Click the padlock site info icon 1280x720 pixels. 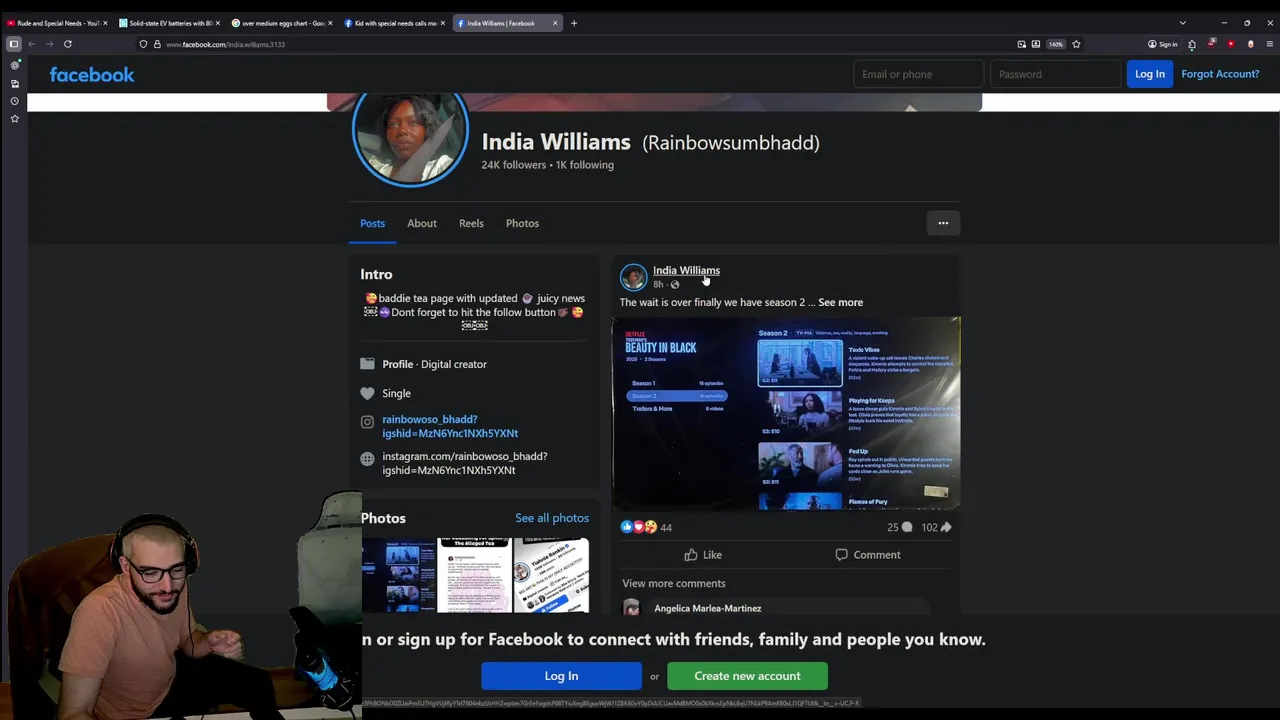click(157, 44)
